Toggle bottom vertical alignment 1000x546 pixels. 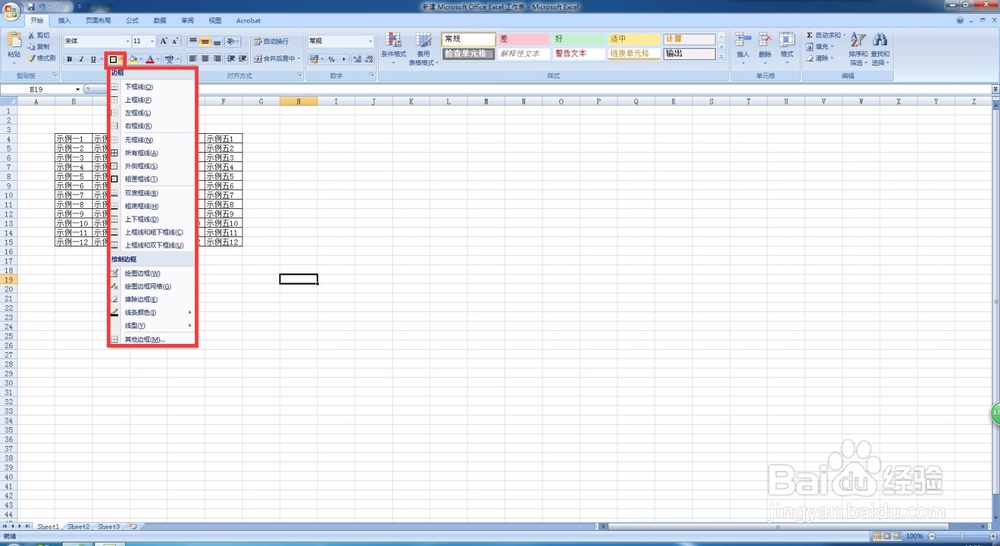click(217, 41)
